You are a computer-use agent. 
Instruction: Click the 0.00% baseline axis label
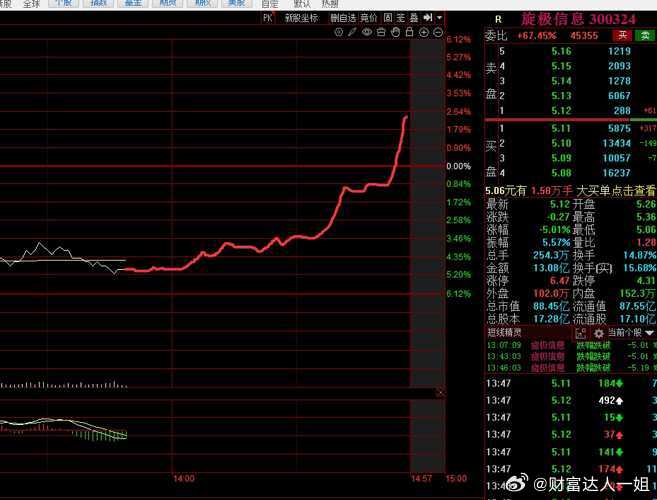point(458,166)
